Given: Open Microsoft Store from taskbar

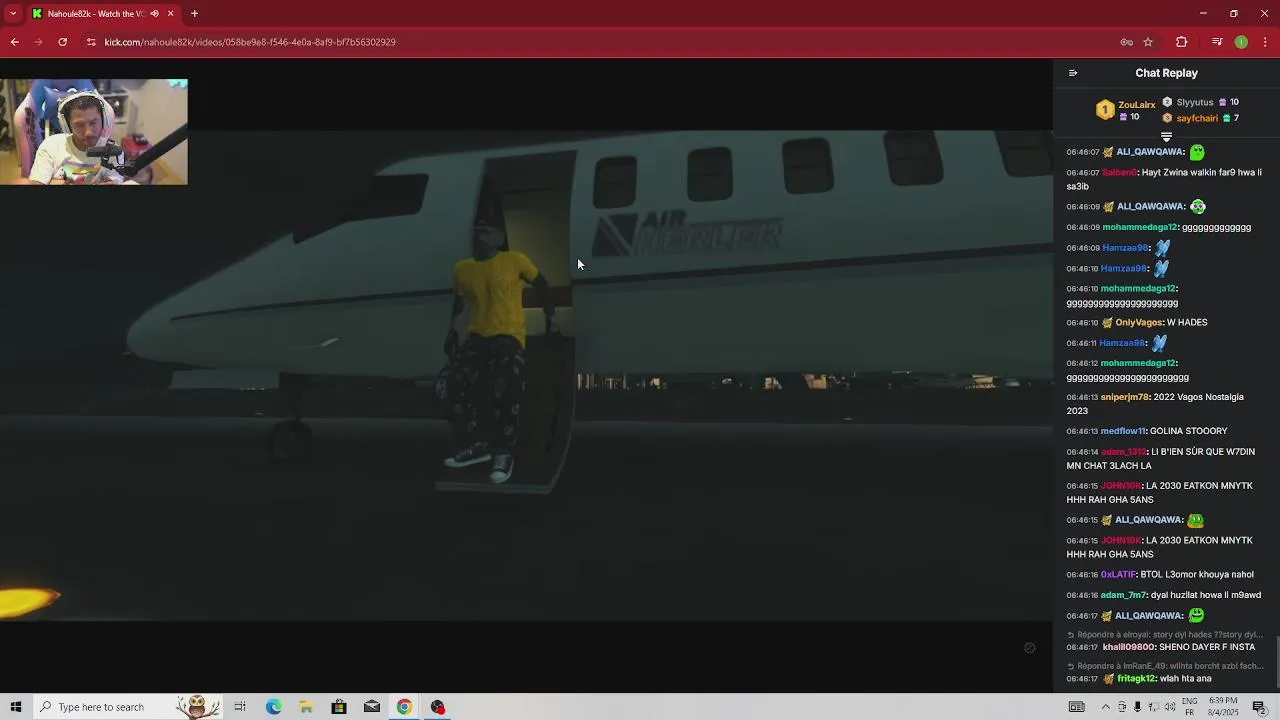Looking at the screenshot, I should pos(339,707).
